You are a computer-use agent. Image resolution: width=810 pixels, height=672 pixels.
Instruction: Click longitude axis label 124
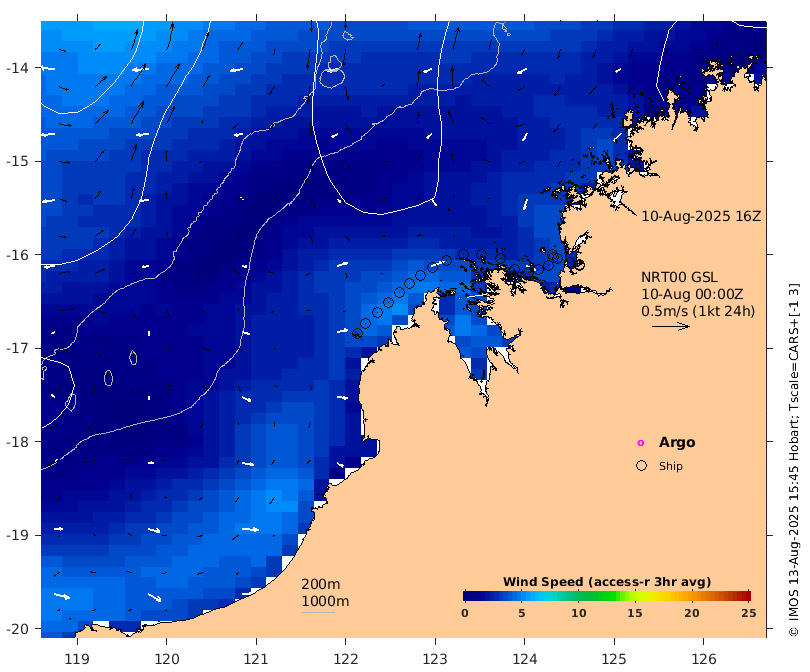coord(525,659)
